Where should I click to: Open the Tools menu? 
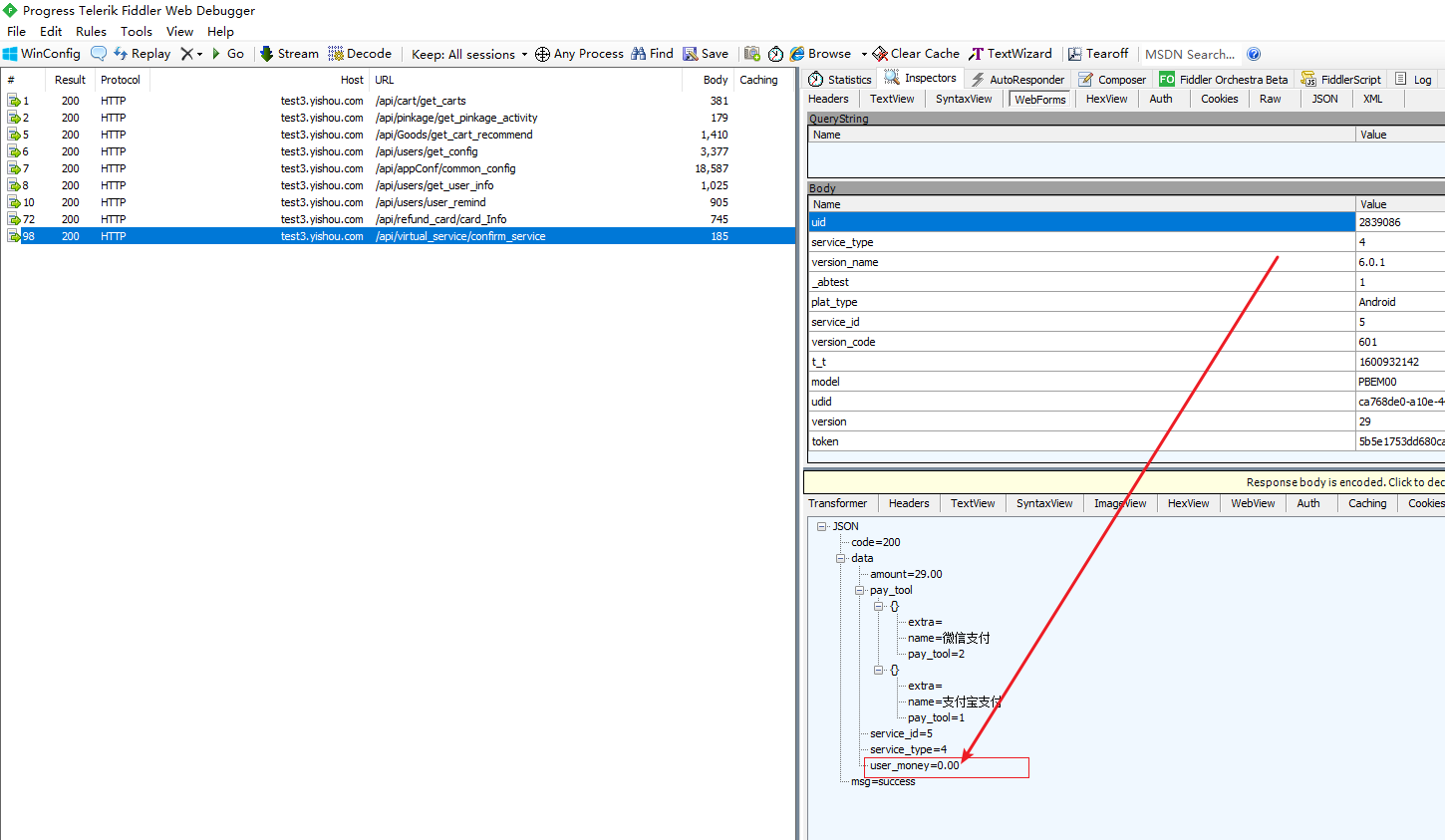pos(137,31)
